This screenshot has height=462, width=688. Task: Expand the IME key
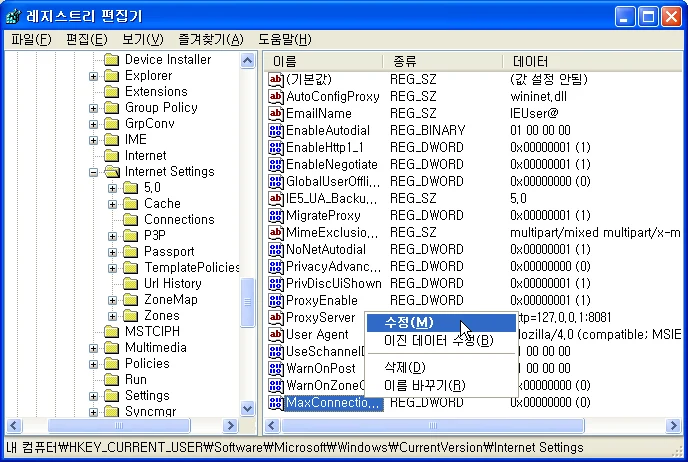pos(93,140)
